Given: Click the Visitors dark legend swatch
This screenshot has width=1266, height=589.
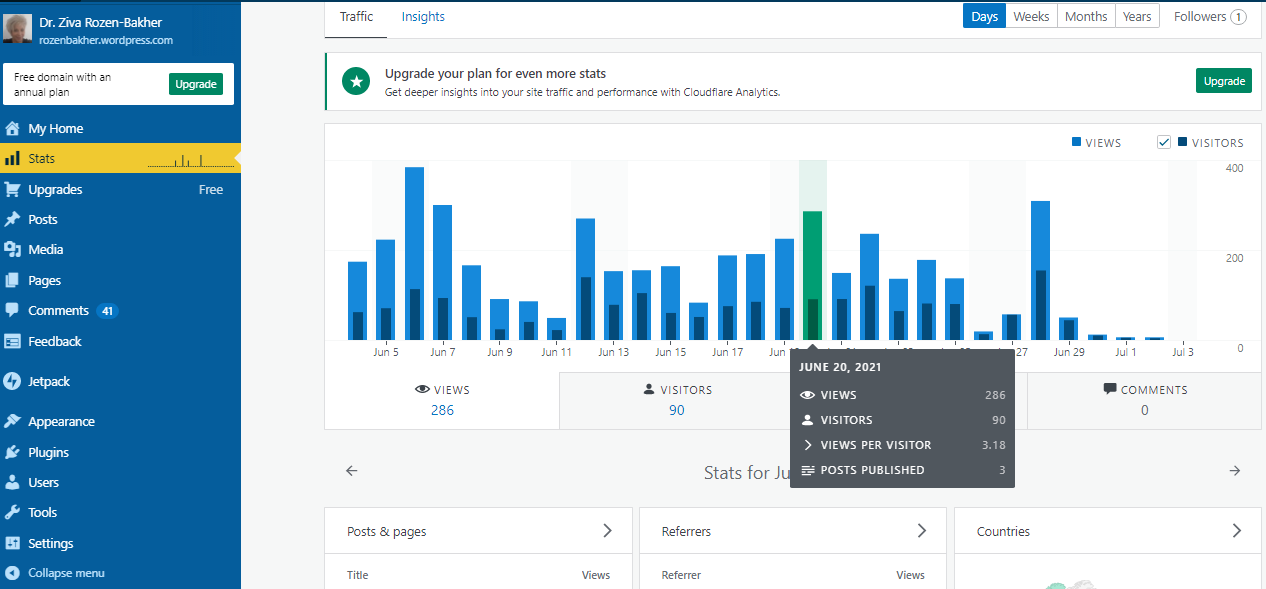Looking at the screenshot, I should click(x=1183, y=142).
